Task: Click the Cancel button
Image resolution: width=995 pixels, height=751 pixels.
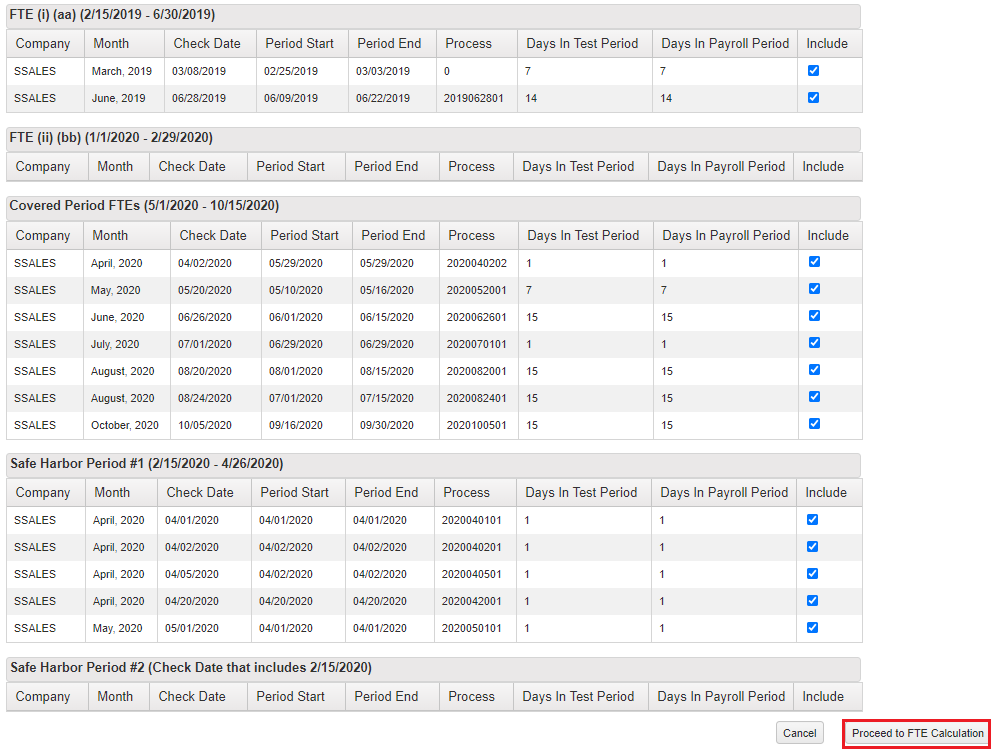Action: pos(800,733)
